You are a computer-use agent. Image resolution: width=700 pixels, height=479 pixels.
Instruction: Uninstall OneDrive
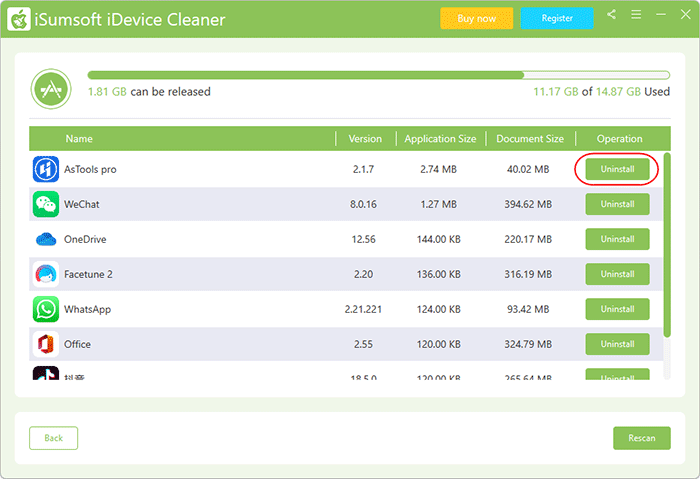click(x=617, y=239)
